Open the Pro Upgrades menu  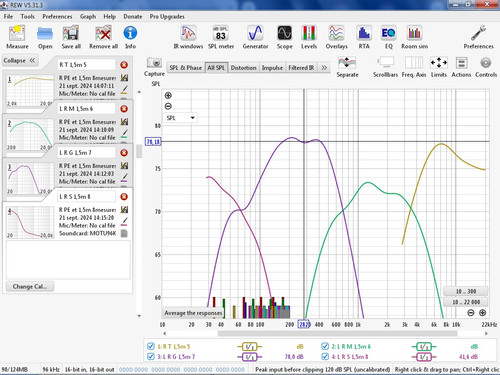pyautogui.click(x=167, y=16)
